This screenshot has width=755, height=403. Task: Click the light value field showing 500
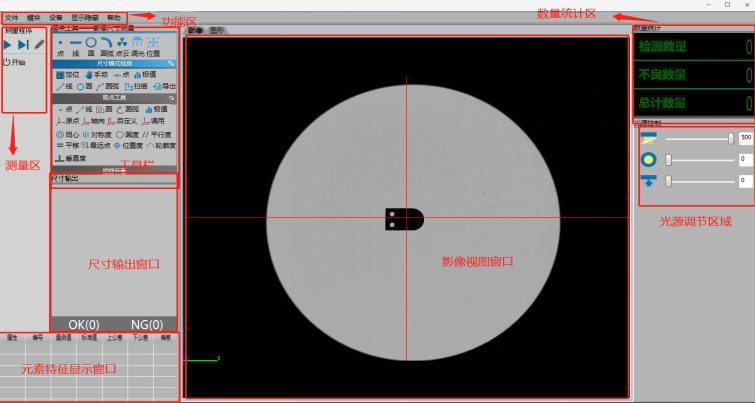(745, 137)
